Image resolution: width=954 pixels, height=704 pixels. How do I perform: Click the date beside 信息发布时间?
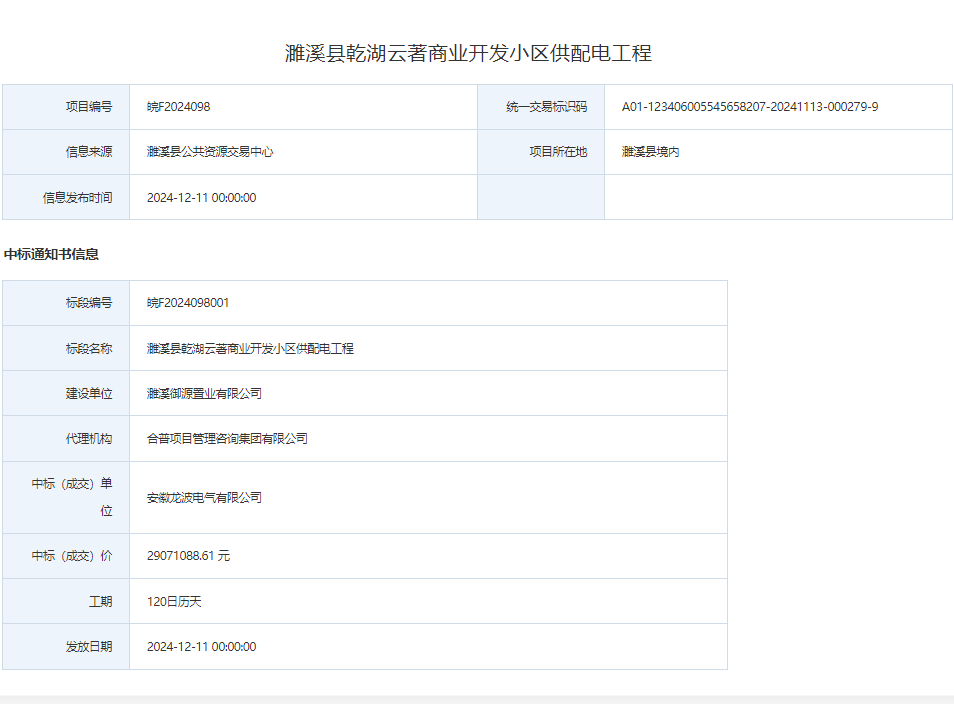201,198
